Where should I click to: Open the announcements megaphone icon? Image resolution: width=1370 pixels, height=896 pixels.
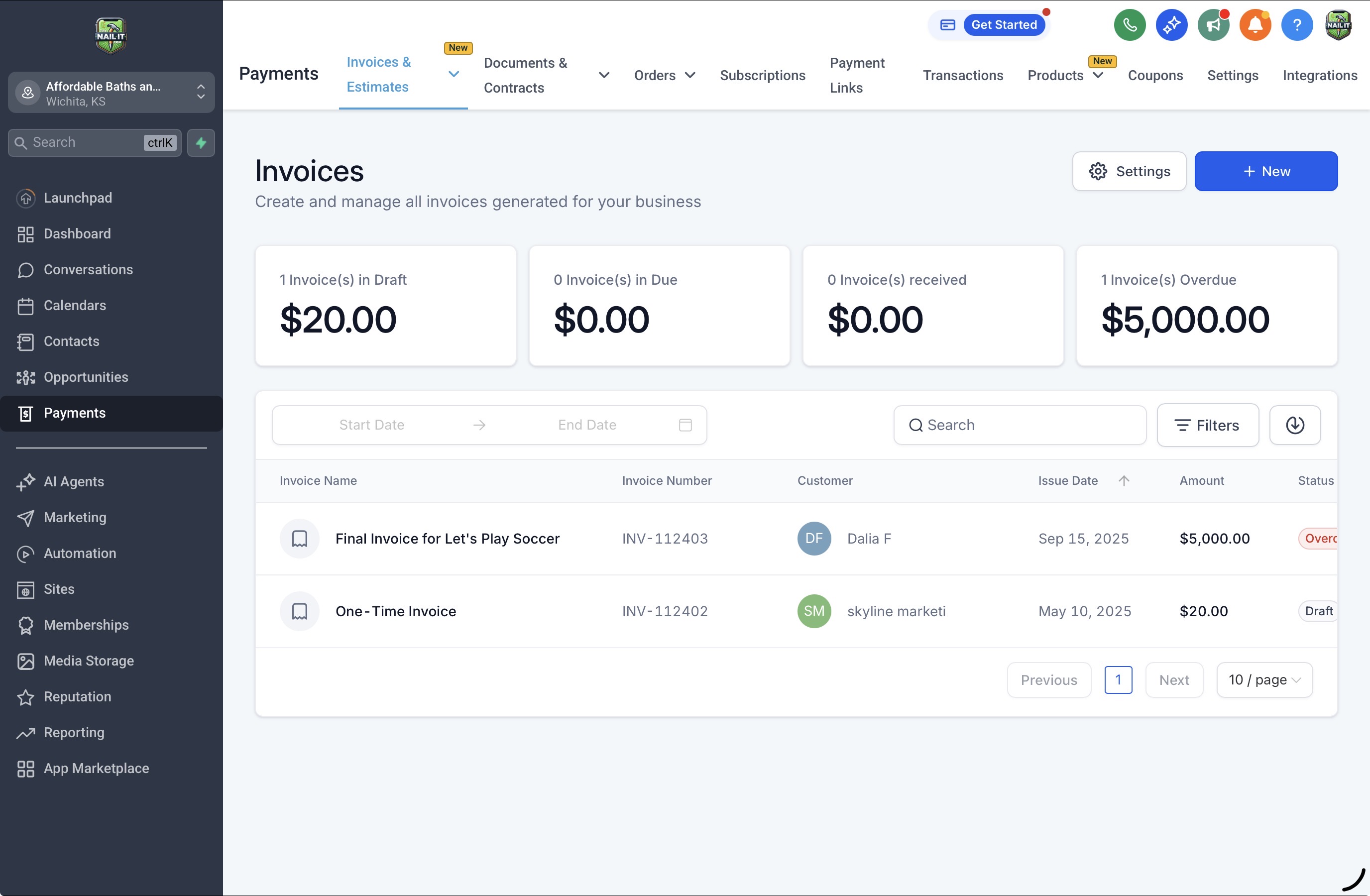coord(1213,25)
